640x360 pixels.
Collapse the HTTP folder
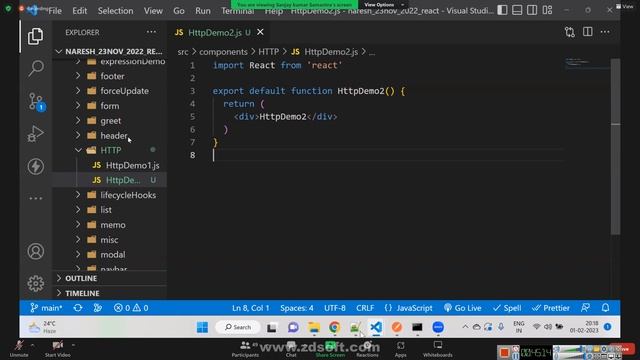(x=109, y=150)
